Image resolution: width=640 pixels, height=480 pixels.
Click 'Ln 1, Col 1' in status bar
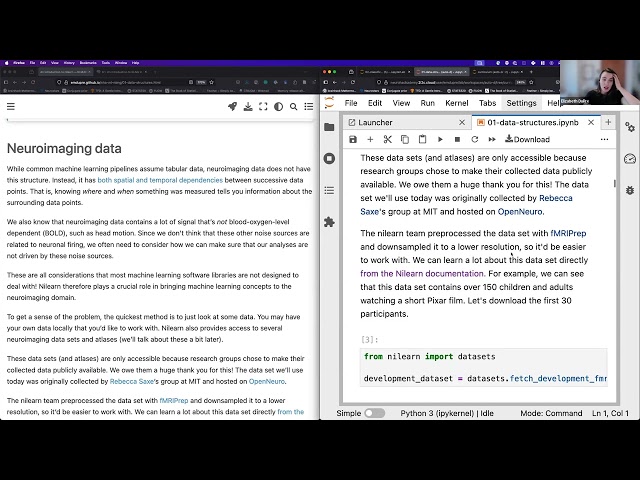(610, 413)
